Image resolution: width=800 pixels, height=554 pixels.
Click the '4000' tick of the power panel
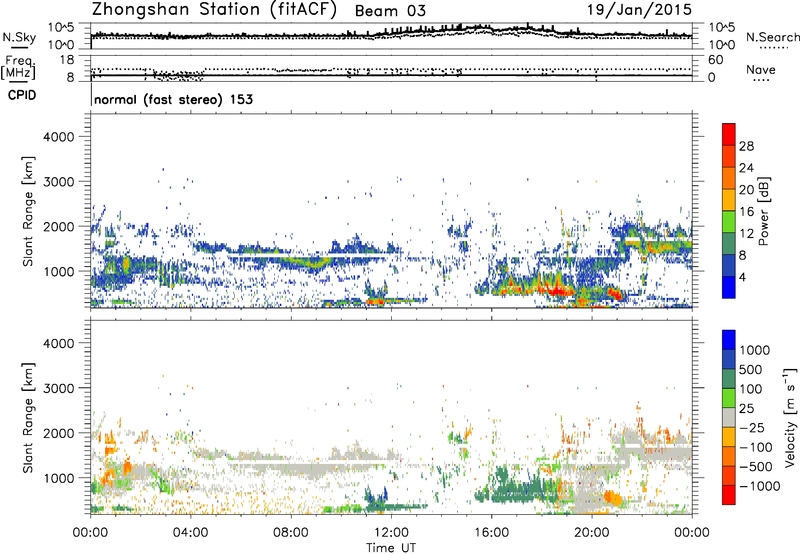pyautogui.click(x=59, y=137)
